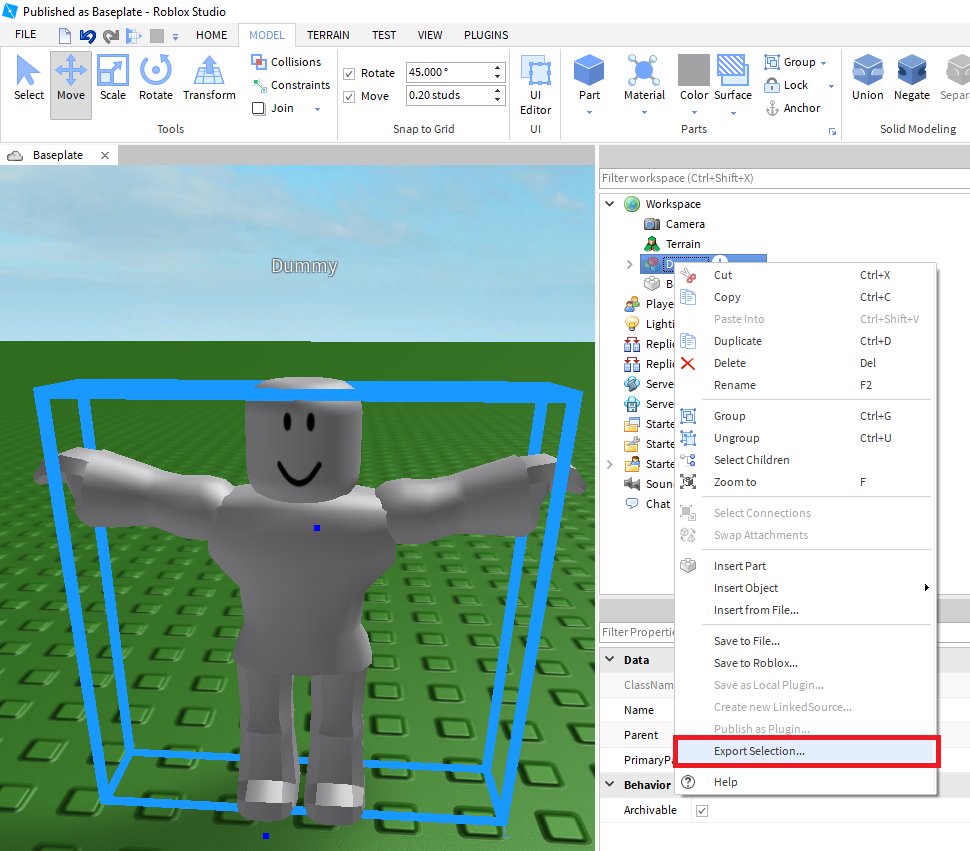Switch to the TERRAIN ribbon tab
The image size is (970, 851).
(328, 35)
